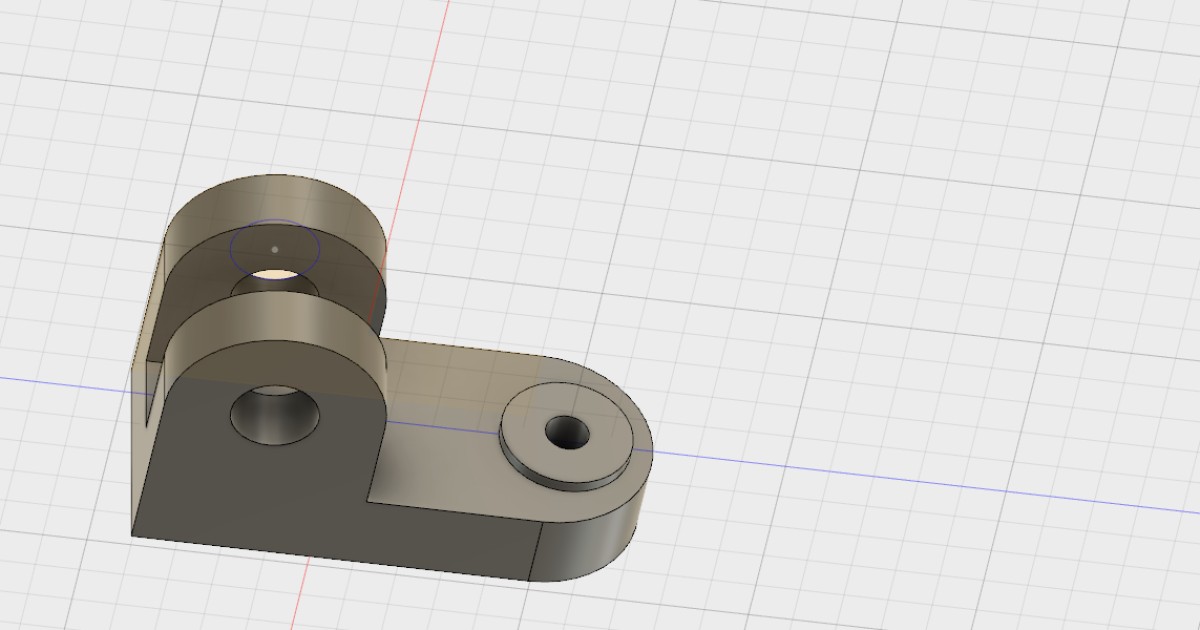Select the dark front side face of the arm
Screen dimensions: 1200x630
(450, 540)
